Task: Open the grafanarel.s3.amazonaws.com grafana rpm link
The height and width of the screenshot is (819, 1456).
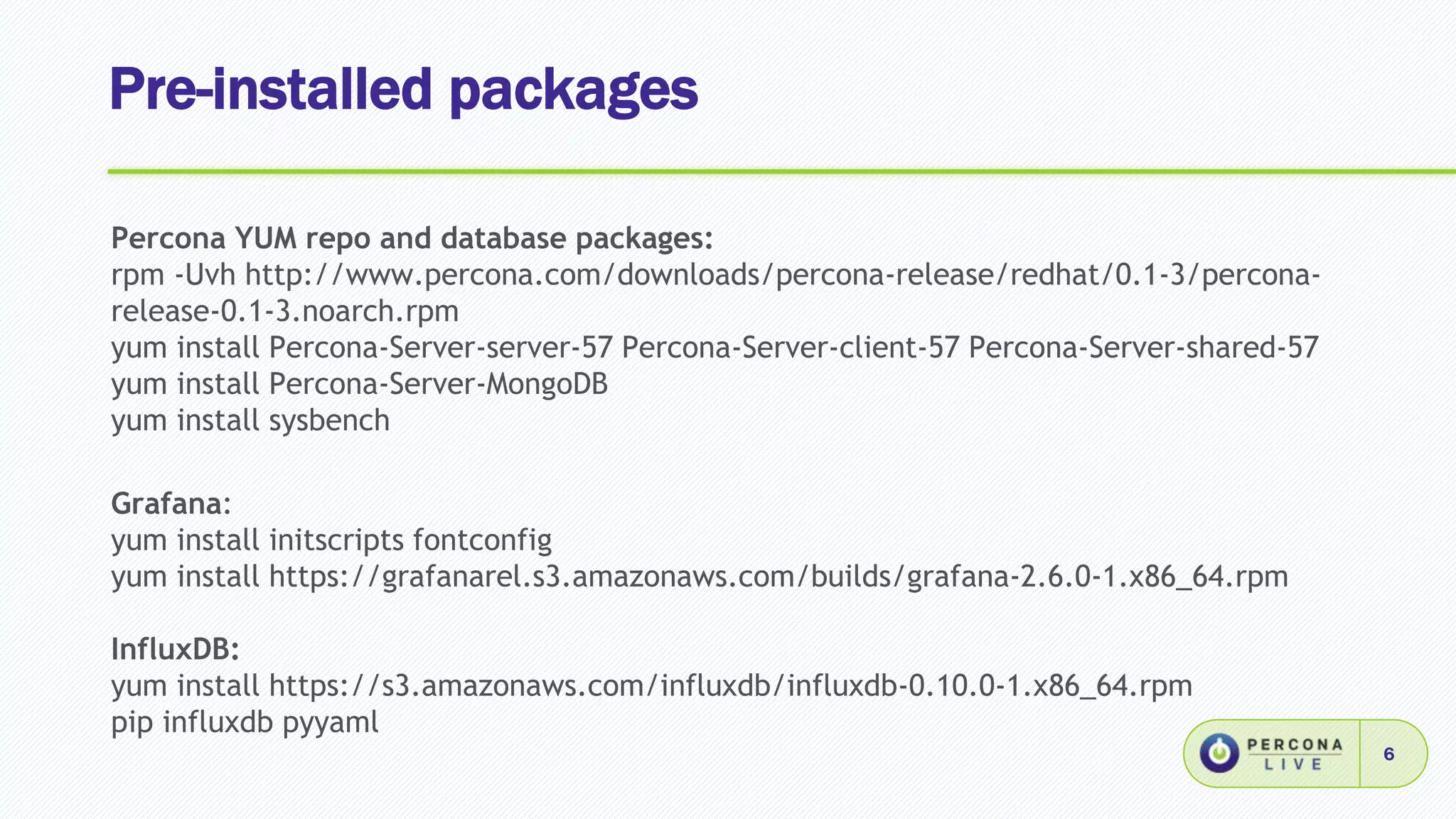Action: (x=778, y=576)
